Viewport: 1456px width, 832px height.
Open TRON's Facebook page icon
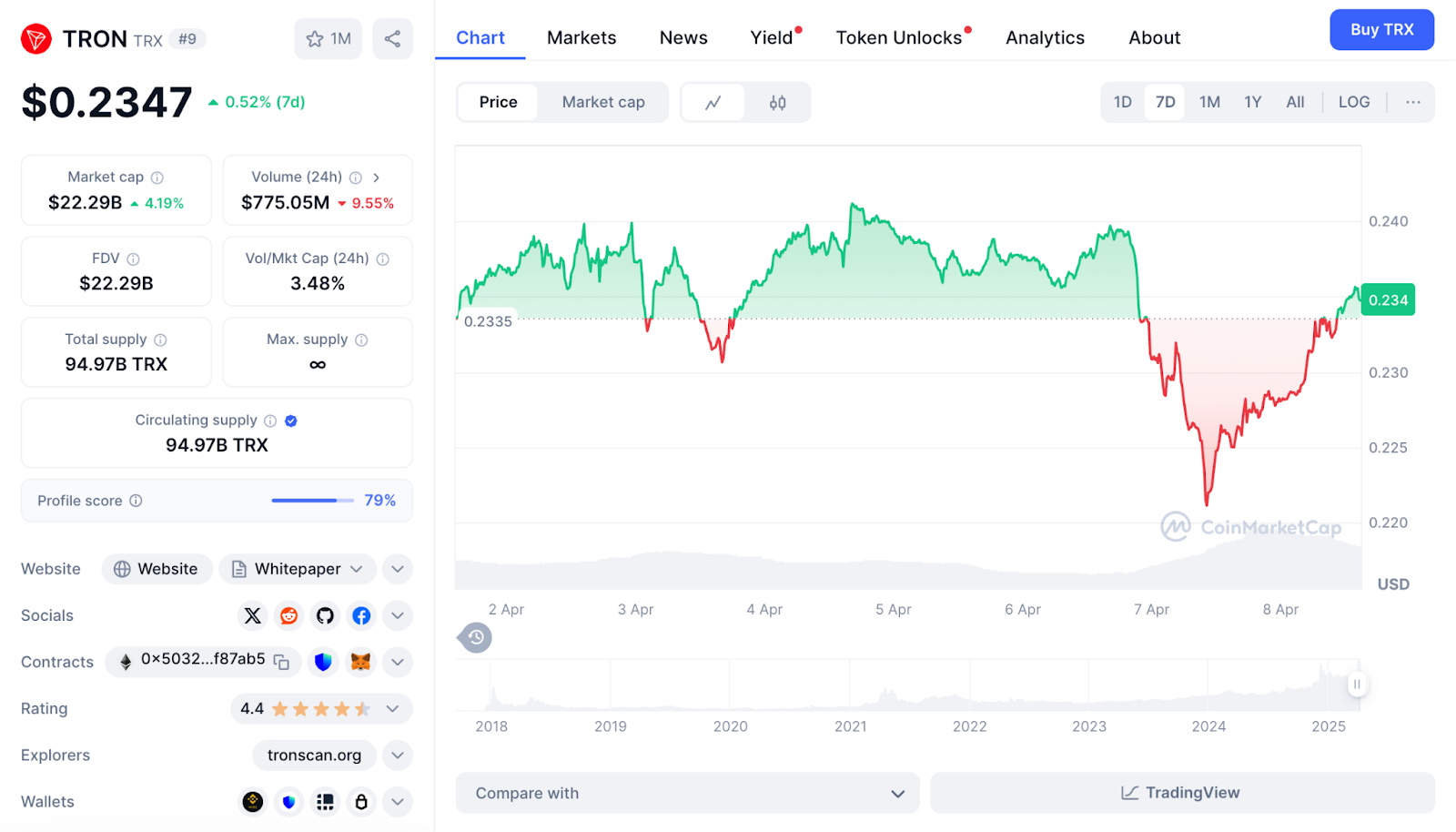point(361,616)
